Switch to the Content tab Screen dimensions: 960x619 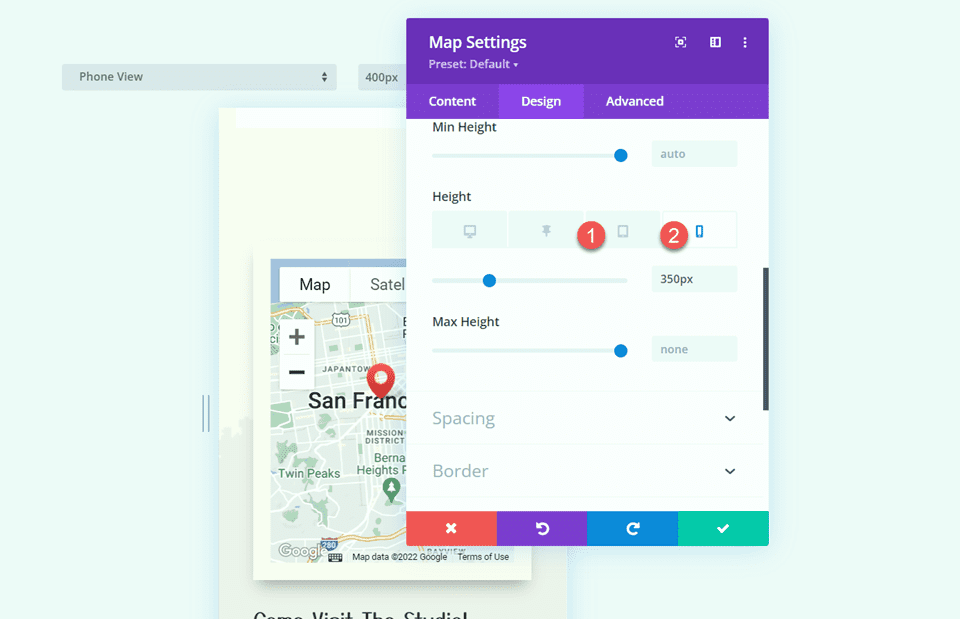[452, 101]
